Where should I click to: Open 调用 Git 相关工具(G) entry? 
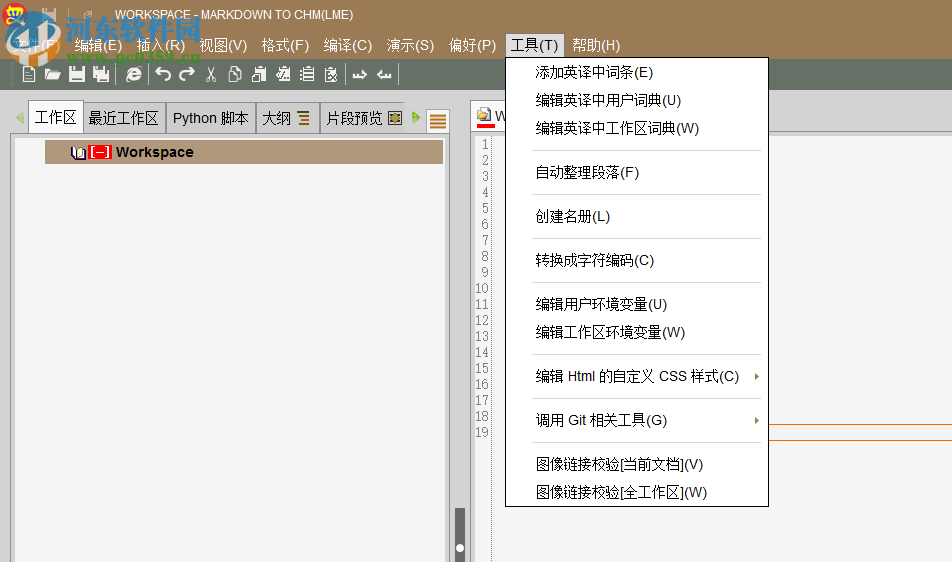coord(637,421)
